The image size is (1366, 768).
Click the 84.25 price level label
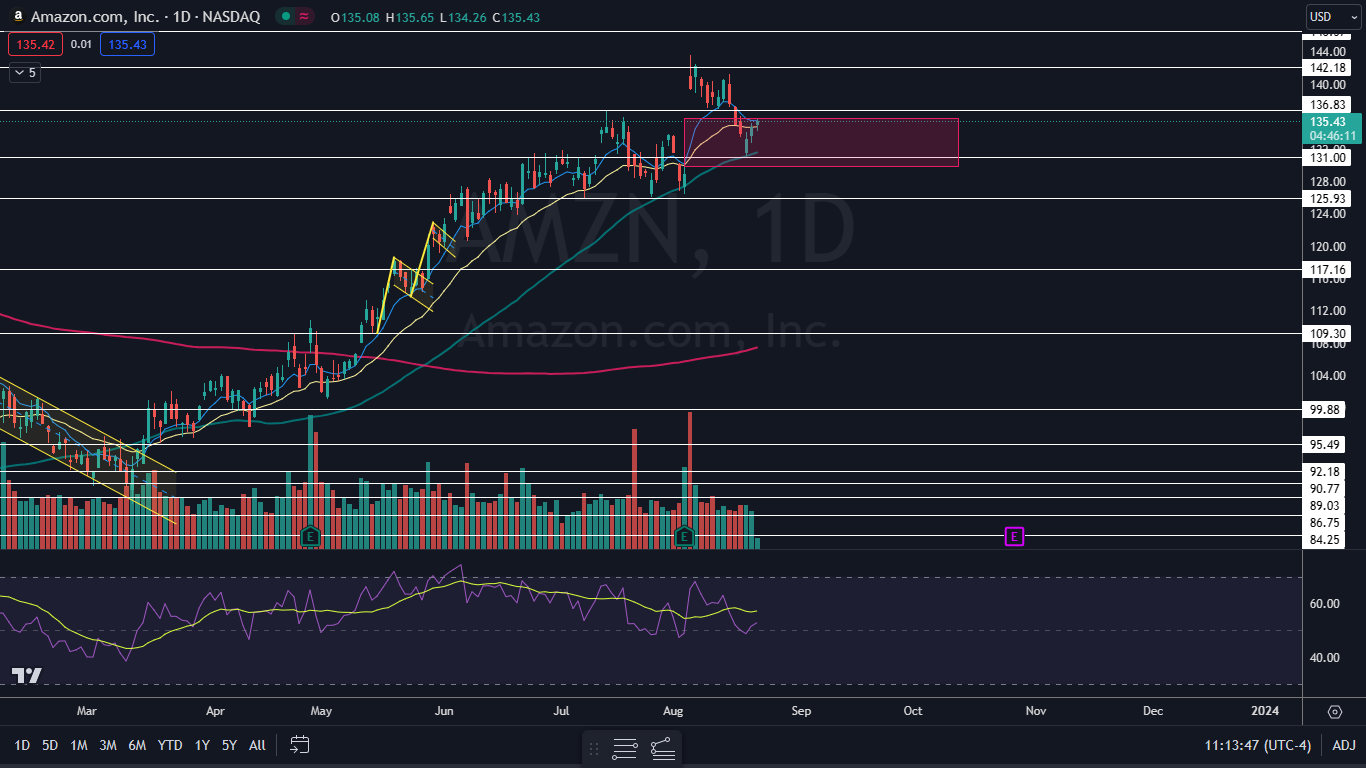click(x=1325, y=540)
